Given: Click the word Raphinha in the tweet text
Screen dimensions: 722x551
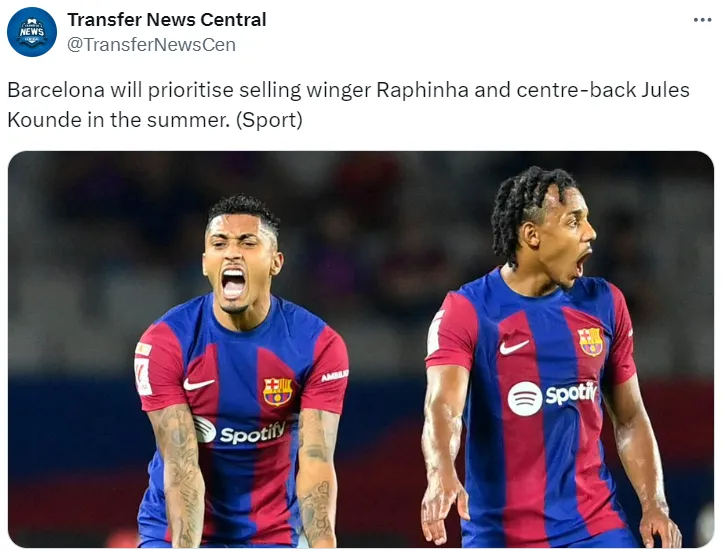Looking at the screenshot, I should pos(422,90).
